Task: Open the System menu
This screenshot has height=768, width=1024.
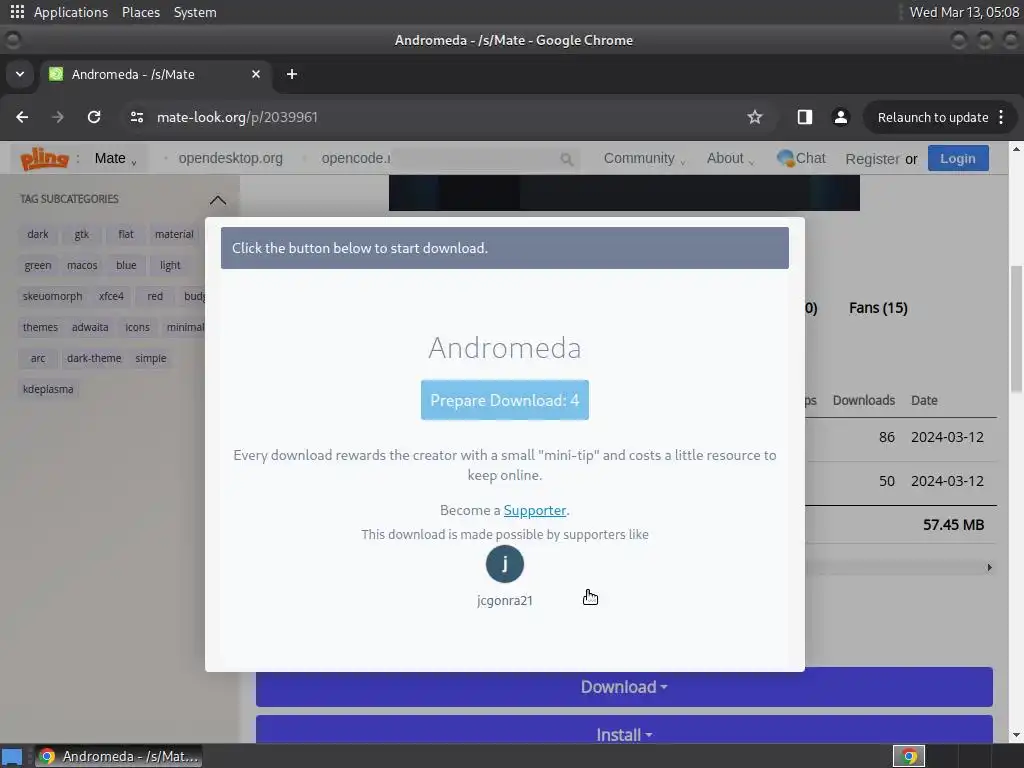Action: tap(195, 12)
